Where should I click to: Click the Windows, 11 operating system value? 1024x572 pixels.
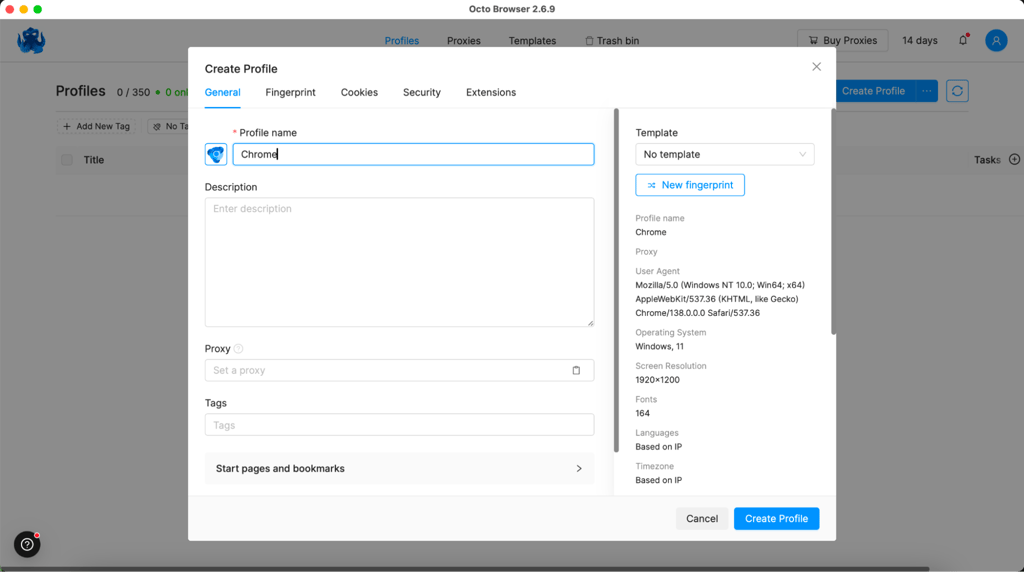[x=660, y=346]
